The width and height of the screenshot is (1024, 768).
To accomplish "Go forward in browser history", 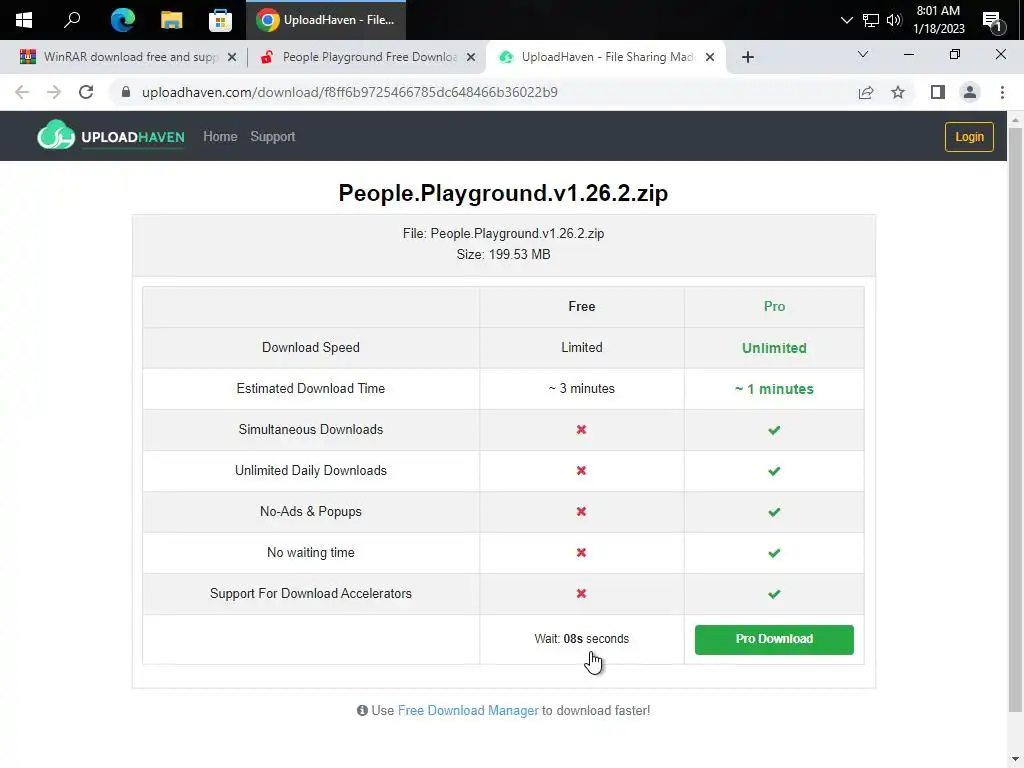I will pos(54,92).
